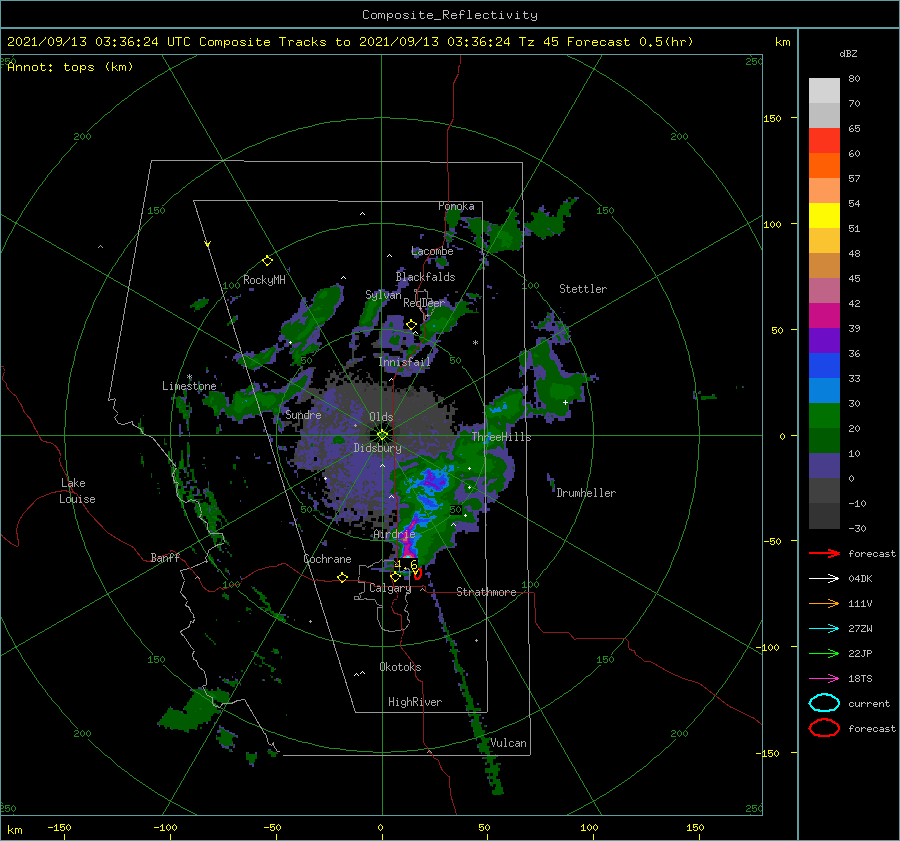900x841 pixels.
Task: Click the cyan current ellipse in legend
Action: tap(824, 703)
